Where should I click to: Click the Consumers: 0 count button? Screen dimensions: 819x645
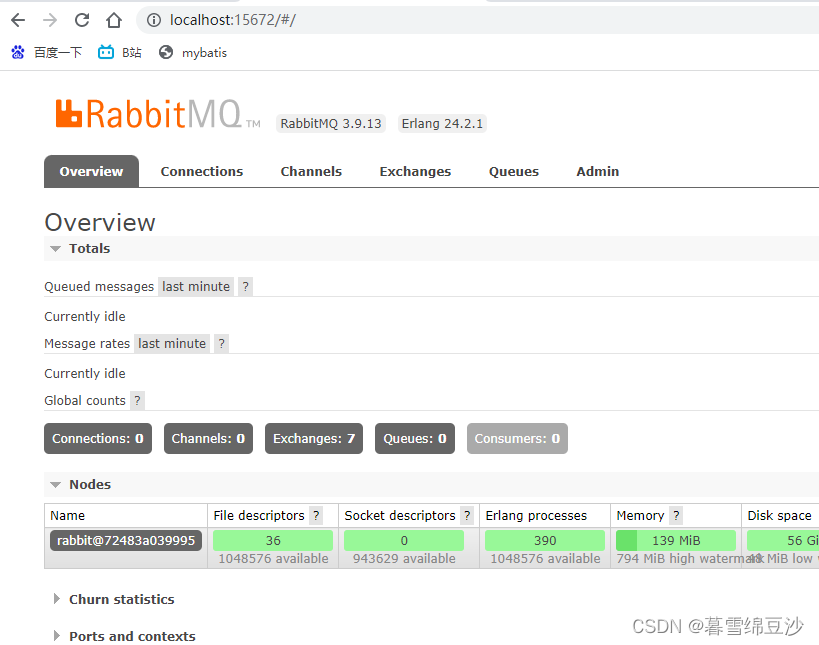point(517,438)
